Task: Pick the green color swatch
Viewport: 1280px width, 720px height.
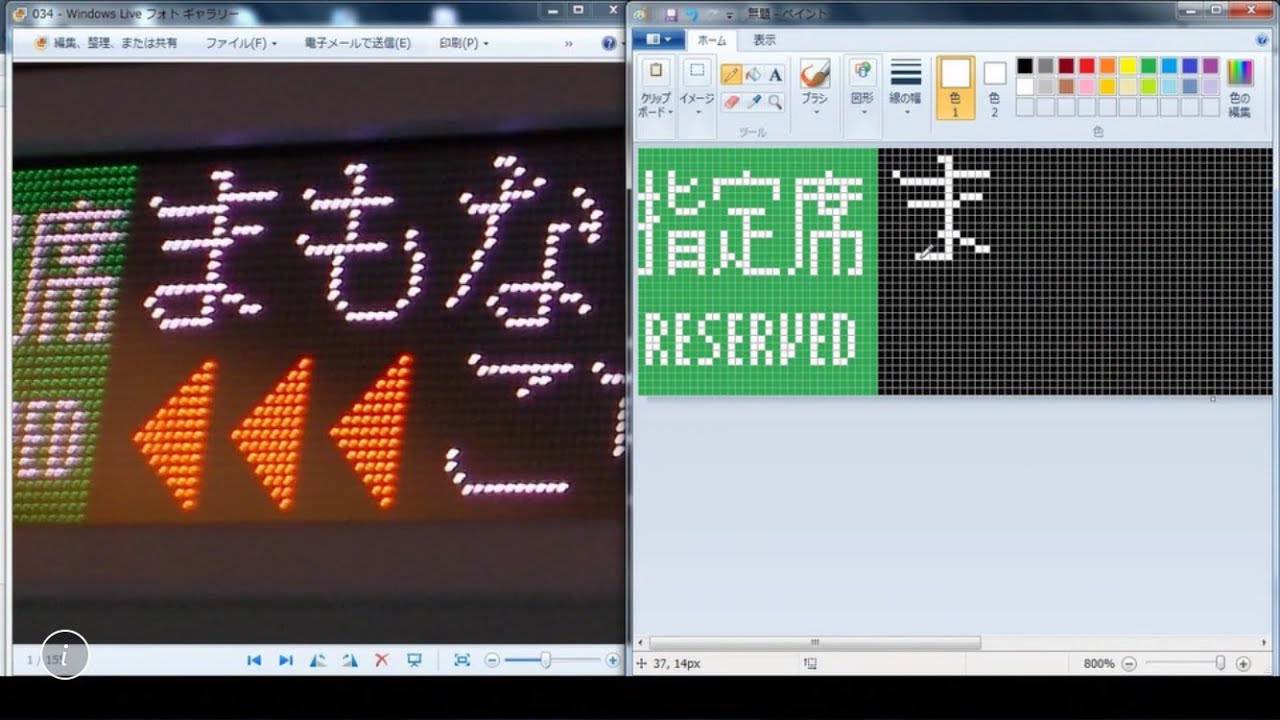Action: 1148,66
